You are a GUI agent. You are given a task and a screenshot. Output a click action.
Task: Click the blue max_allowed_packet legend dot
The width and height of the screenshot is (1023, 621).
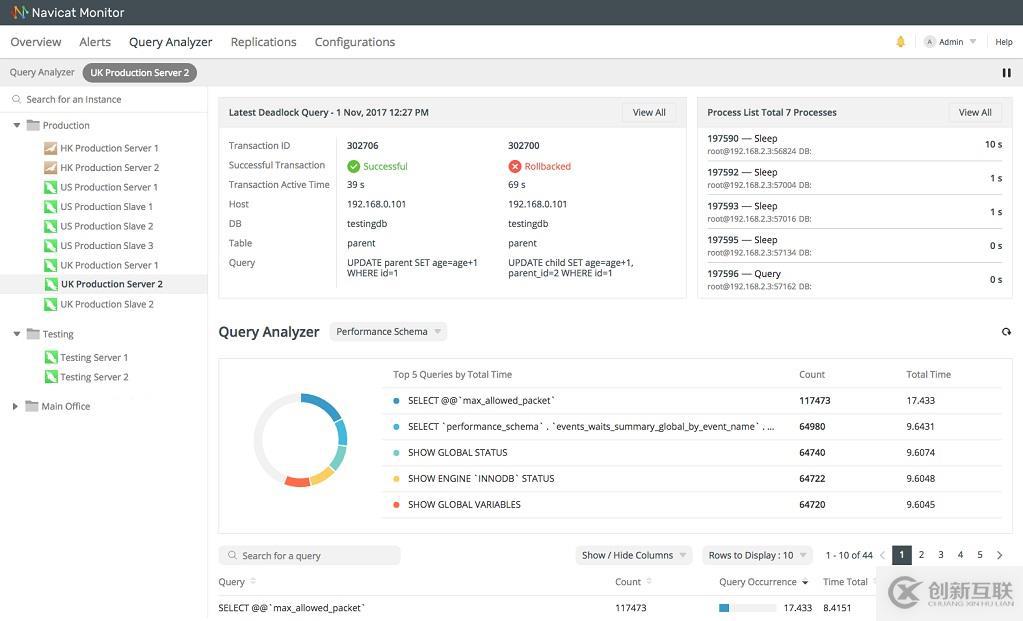[x=396, y=401]
